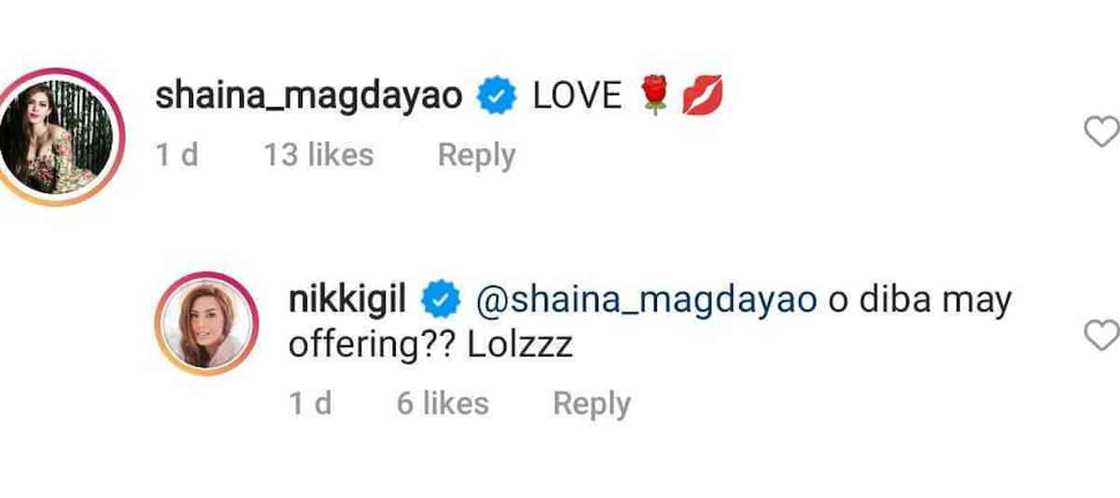Select the LOVE comment text
The width and height of the screenshot is (1120, 498).
[578, 97]
